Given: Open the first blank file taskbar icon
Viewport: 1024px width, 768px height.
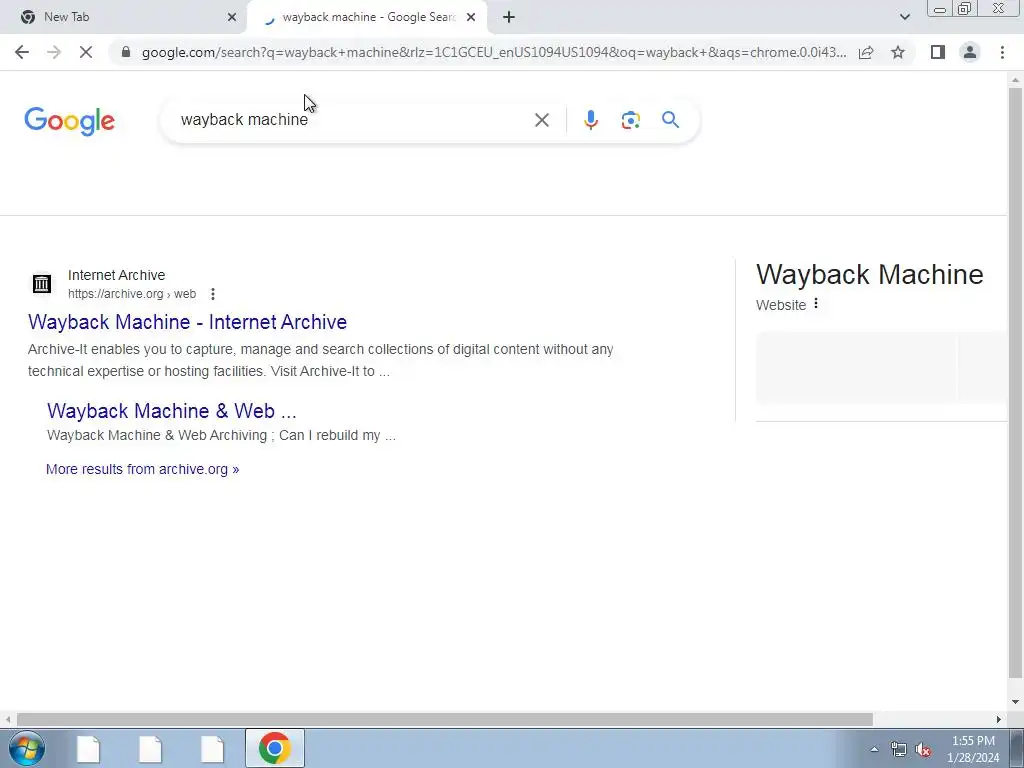Looking at the screenshot, I should click(88, 749).
